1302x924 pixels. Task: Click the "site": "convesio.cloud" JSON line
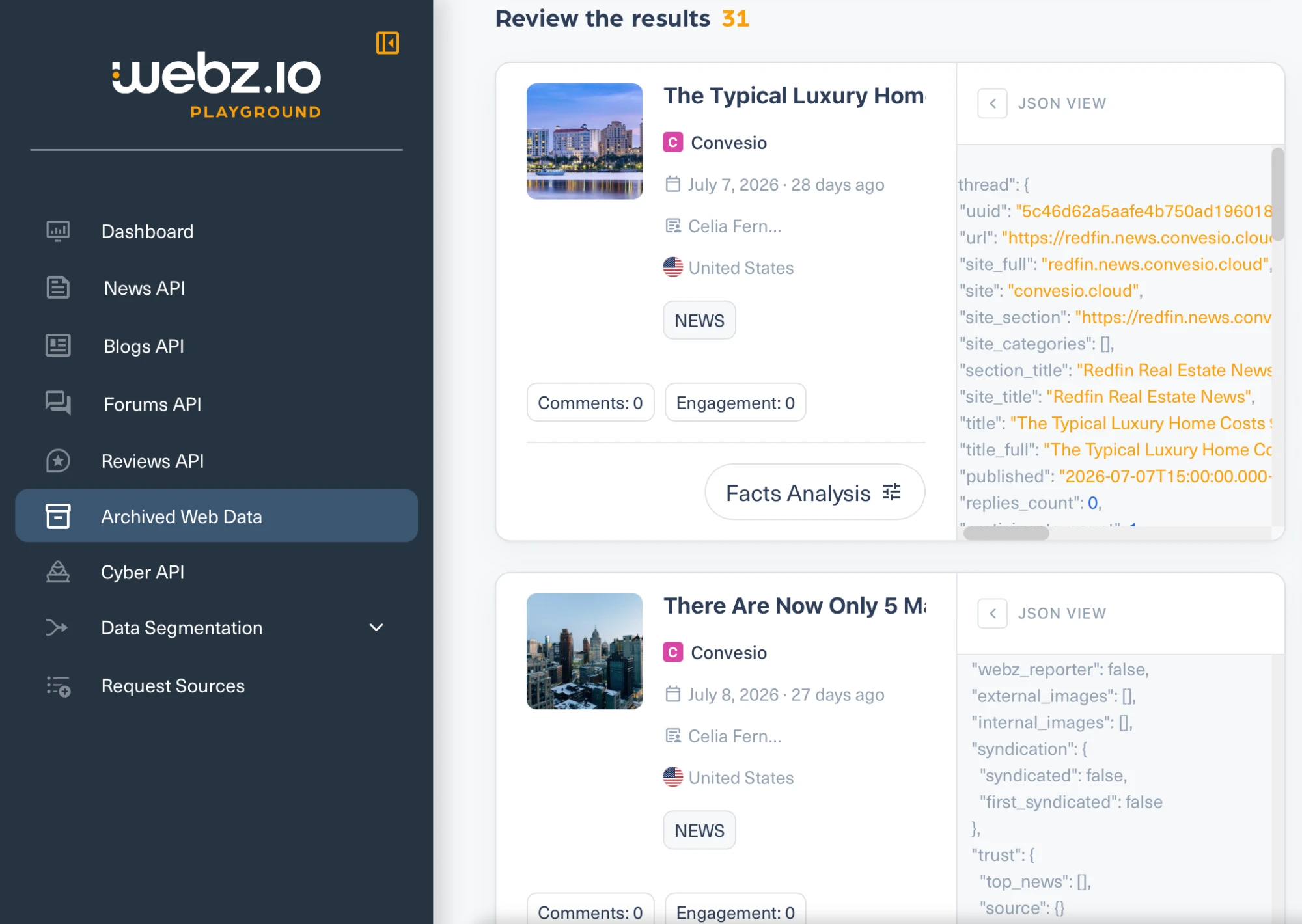[1051, 290]
